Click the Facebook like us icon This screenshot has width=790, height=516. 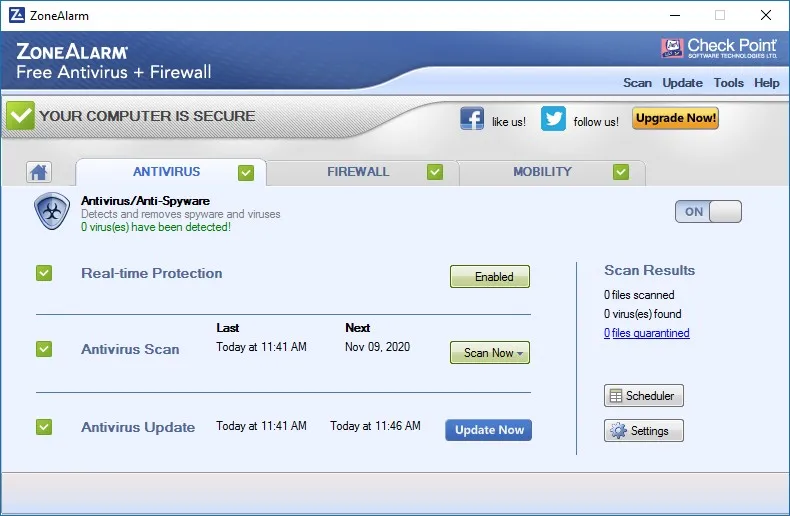pyautogui.click(x=472, y=119)
